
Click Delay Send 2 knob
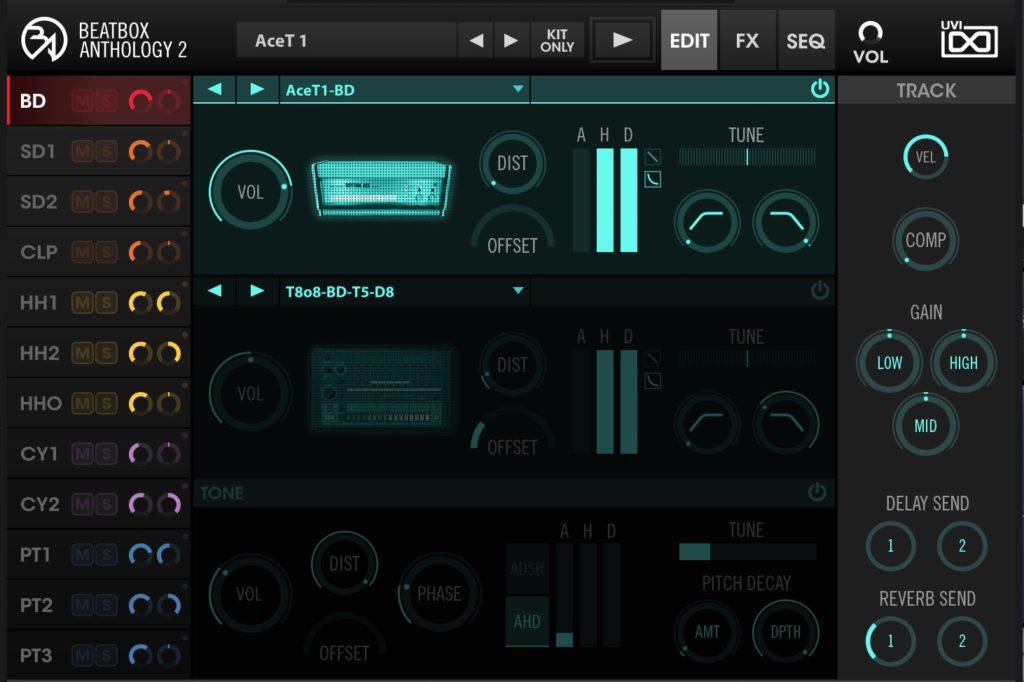click(962, 546)
